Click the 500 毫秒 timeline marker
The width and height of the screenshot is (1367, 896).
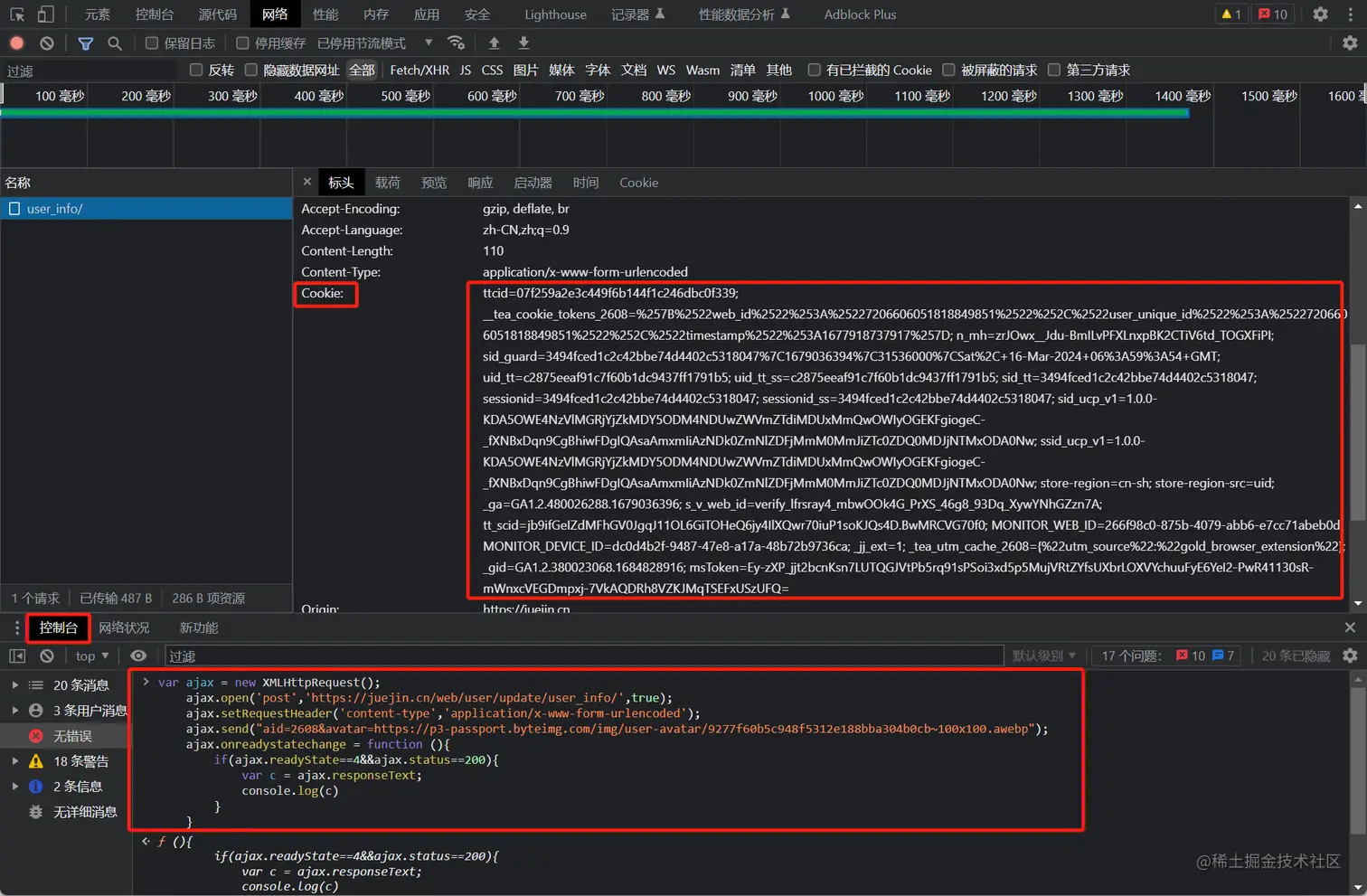[405, 96]
